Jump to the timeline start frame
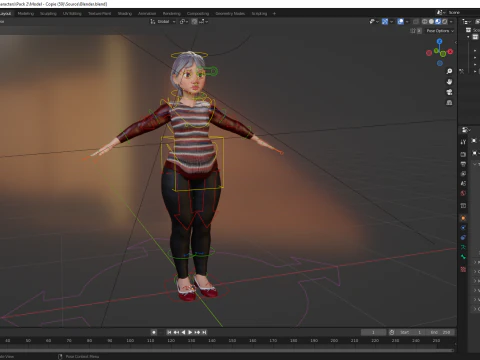The height and width of the screenshot is (360, 480). pos(169,332)
